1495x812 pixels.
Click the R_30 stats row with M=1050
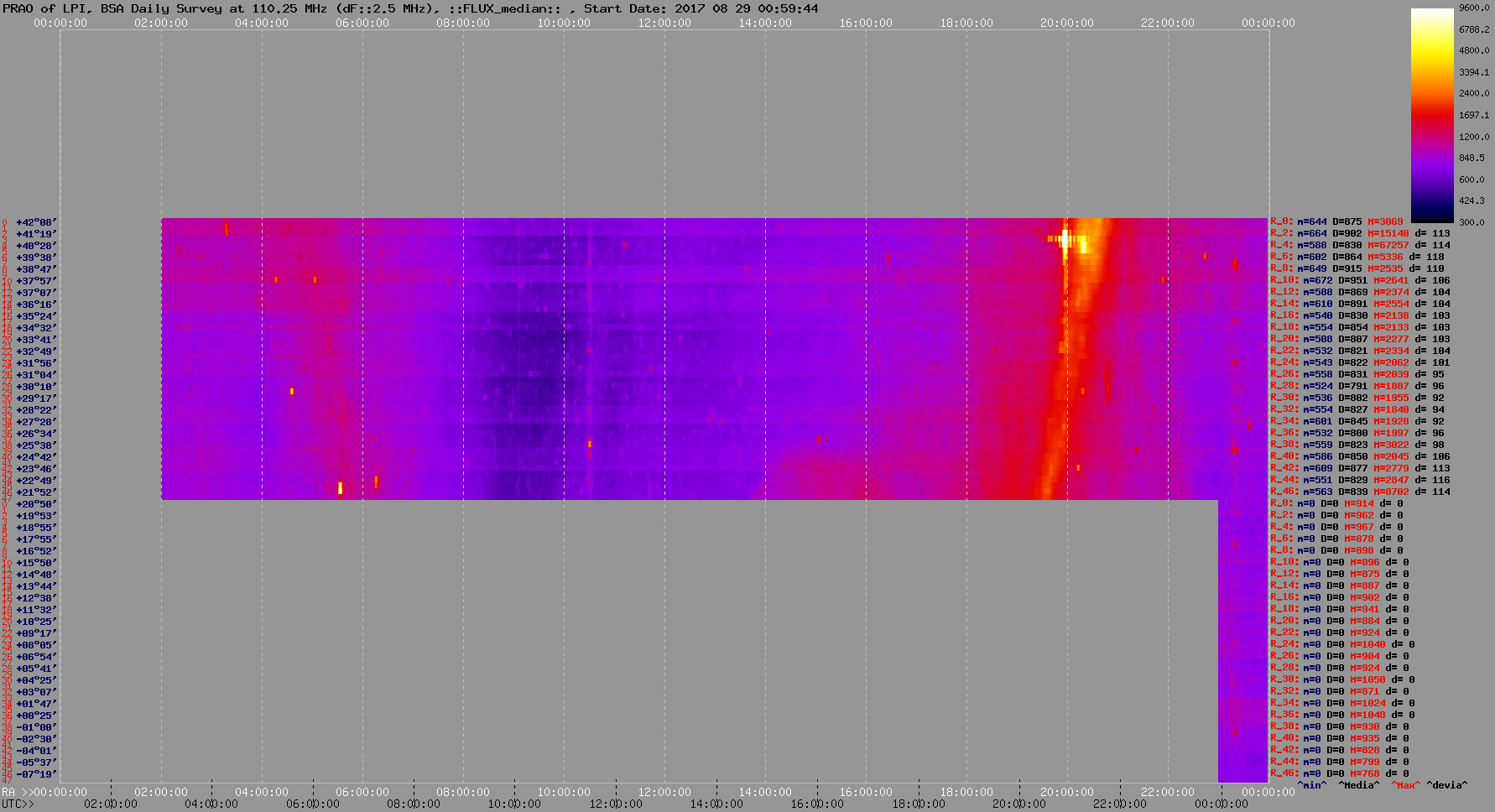(x=1342, y=680)
